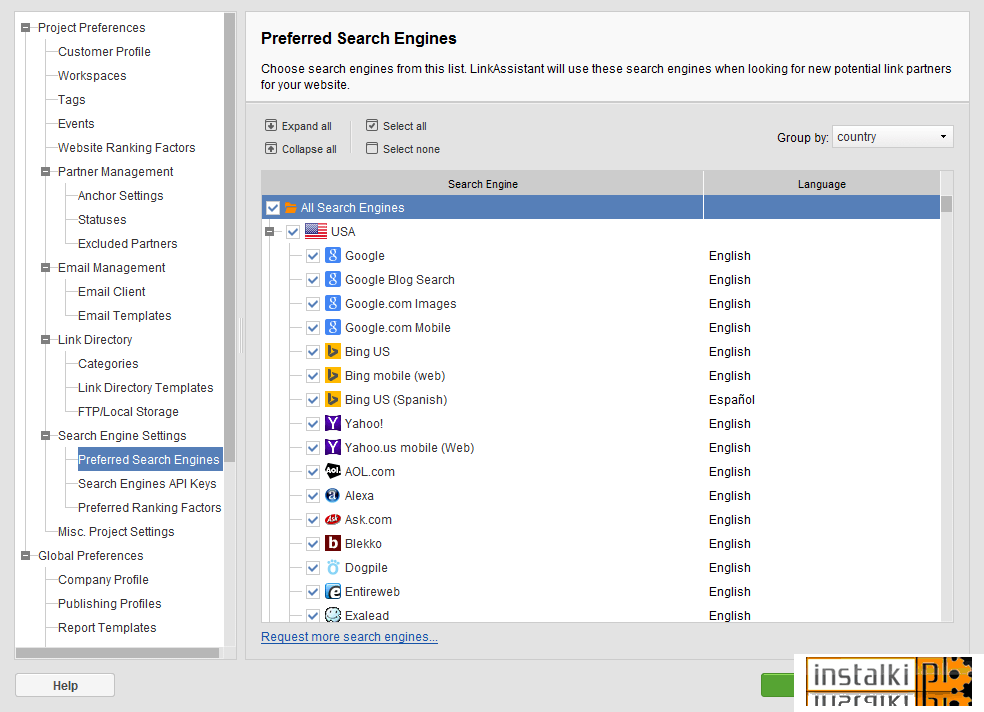984x712 pixels.
Task: Click the Google.com Images icon
Action: click(333, 303)
